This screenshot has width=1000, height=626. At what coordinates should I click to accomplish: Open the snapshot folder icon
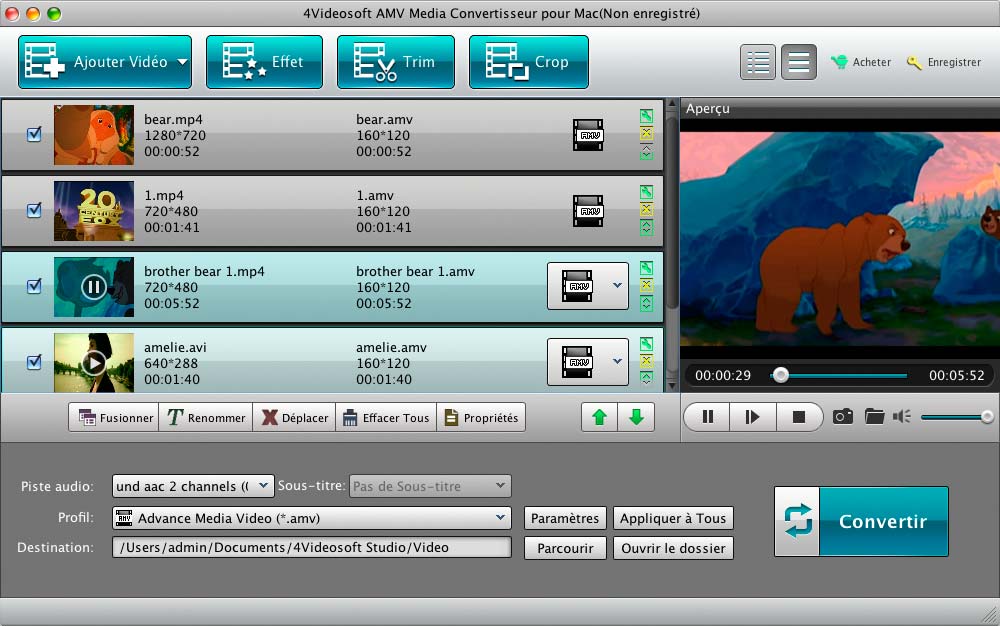coord(874,417)
